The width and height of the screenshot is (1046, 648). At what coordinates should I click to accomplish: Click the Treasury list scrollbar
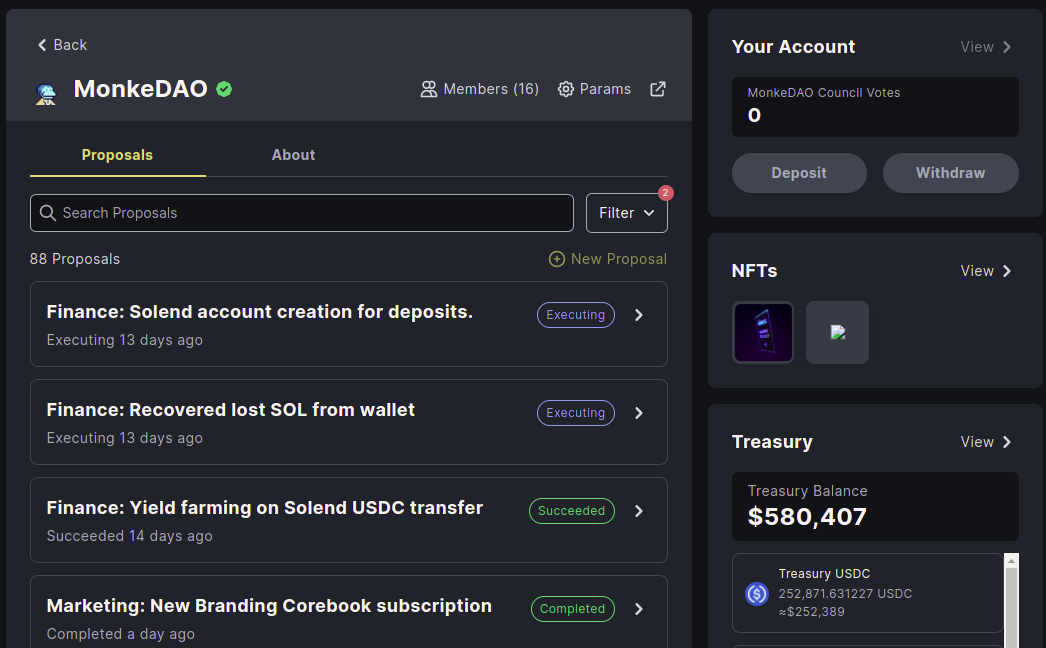(1011, 600)
